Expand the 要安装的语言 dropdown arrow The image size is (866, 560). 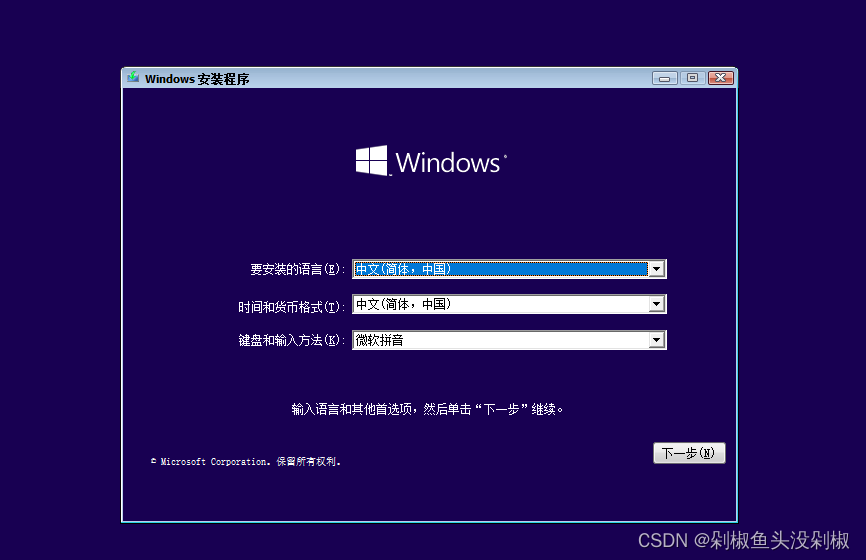click(x=656, y=269)
